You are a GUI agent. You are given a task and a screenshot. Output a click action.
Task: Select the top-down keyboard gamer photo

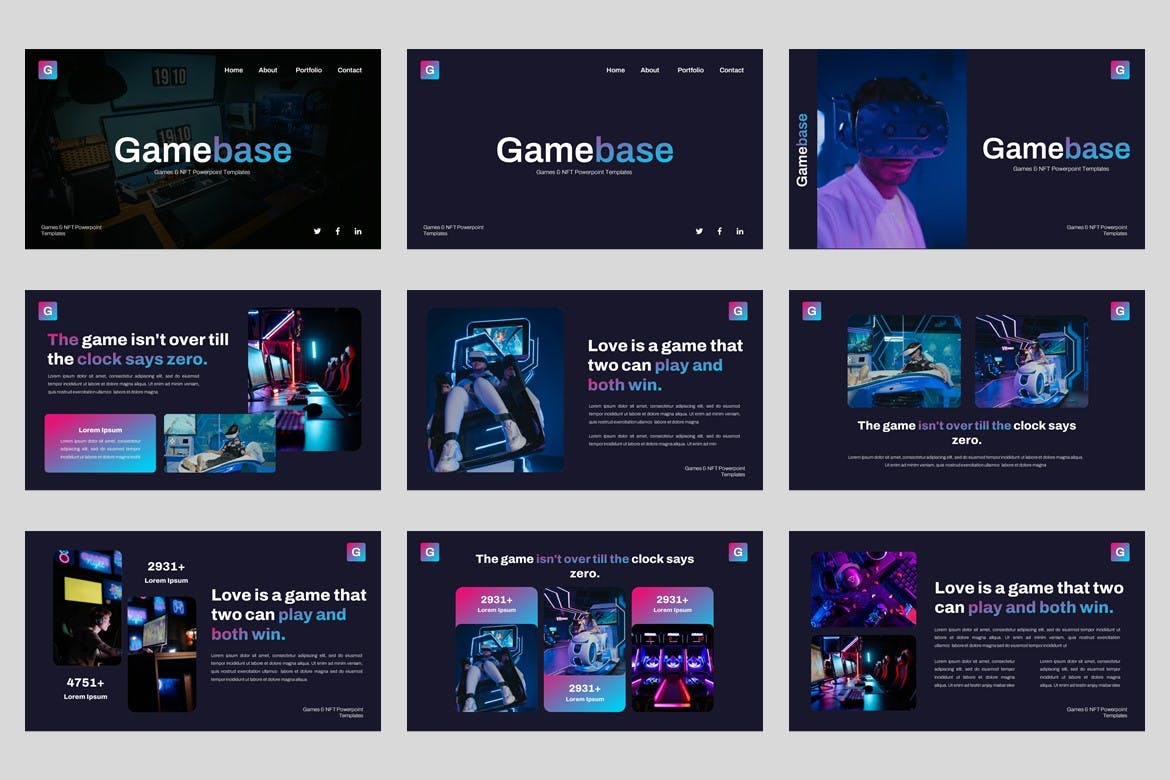pyautogui.click(x=863, y=588)
